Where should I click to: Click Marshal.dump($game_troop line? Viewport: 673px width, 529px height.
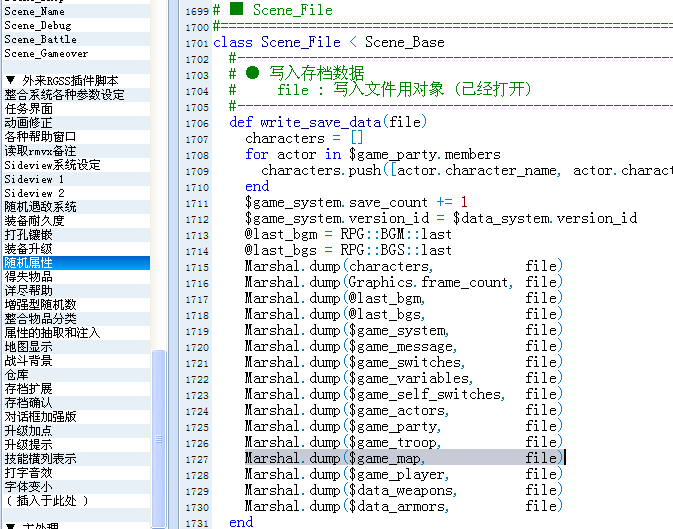click(x=403, y=443)
